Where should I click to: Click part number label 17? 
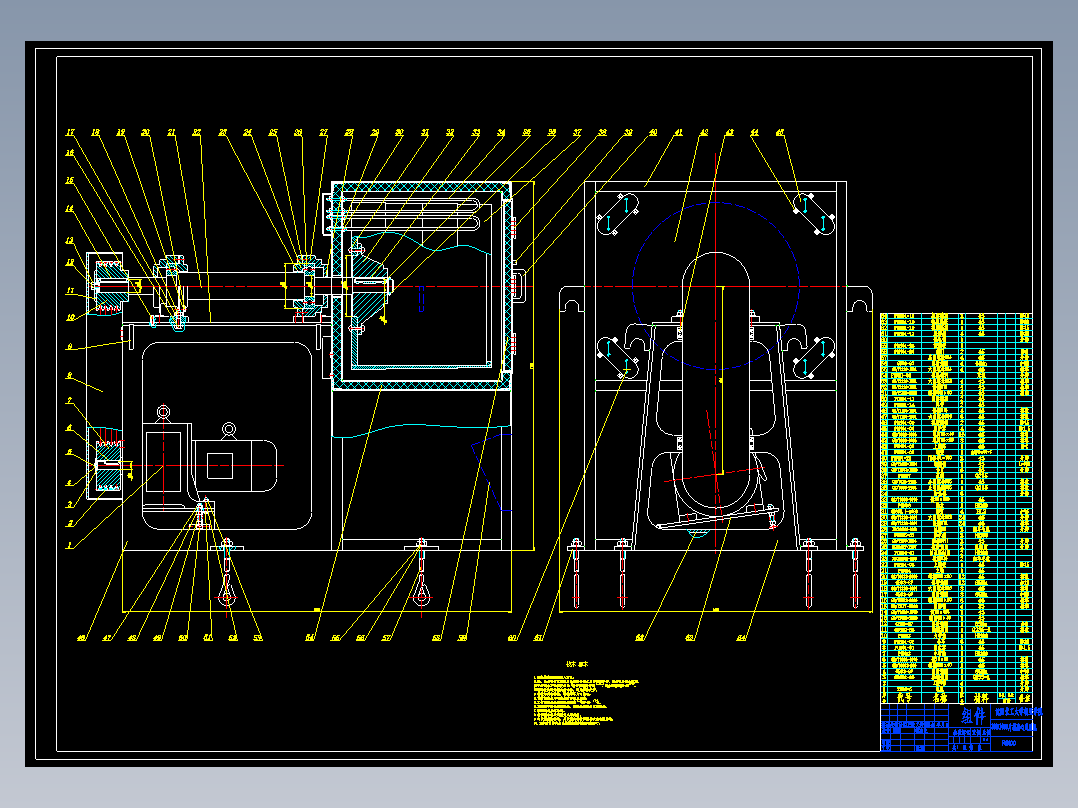70,133
